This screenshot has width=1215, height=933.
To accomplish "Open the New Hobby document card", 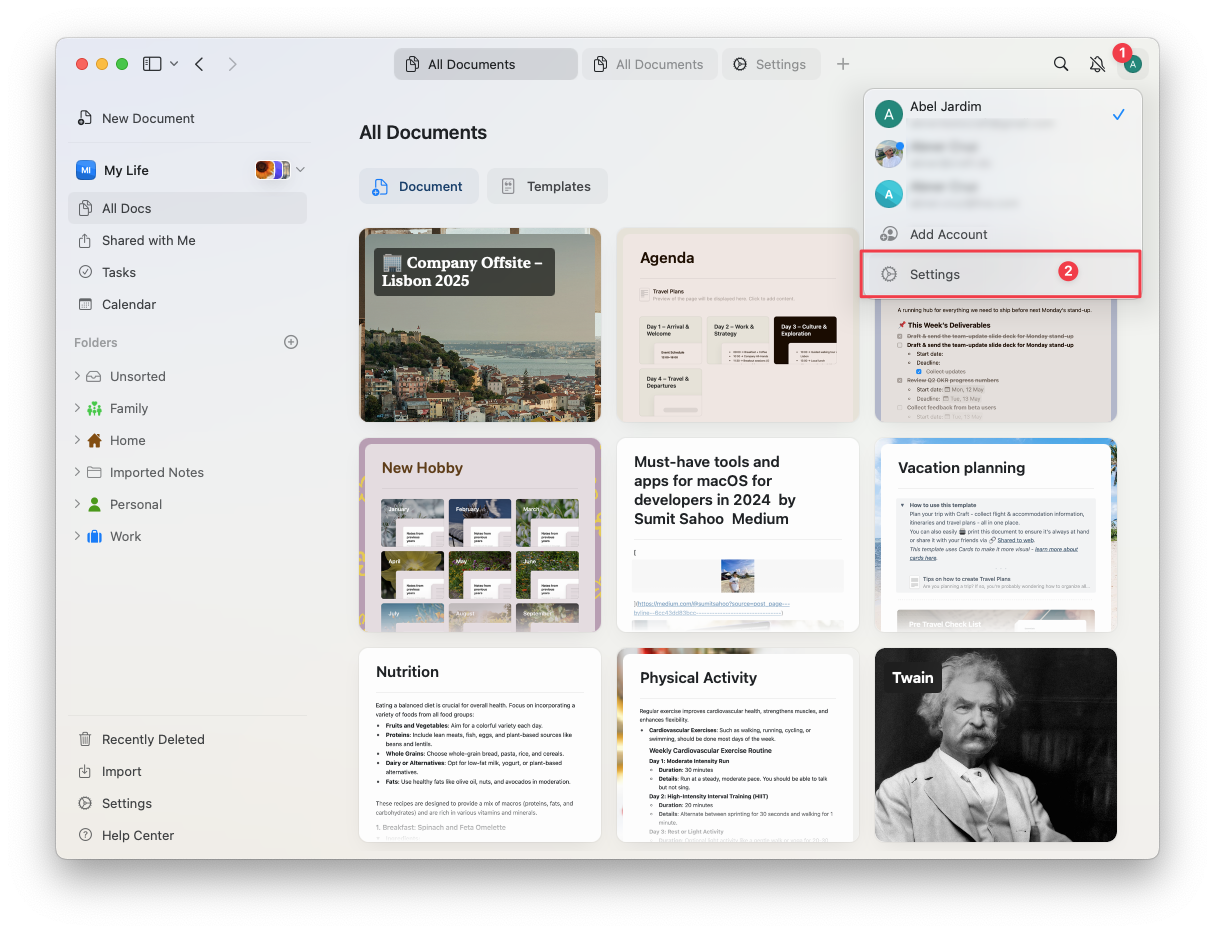I will (480, 535).
